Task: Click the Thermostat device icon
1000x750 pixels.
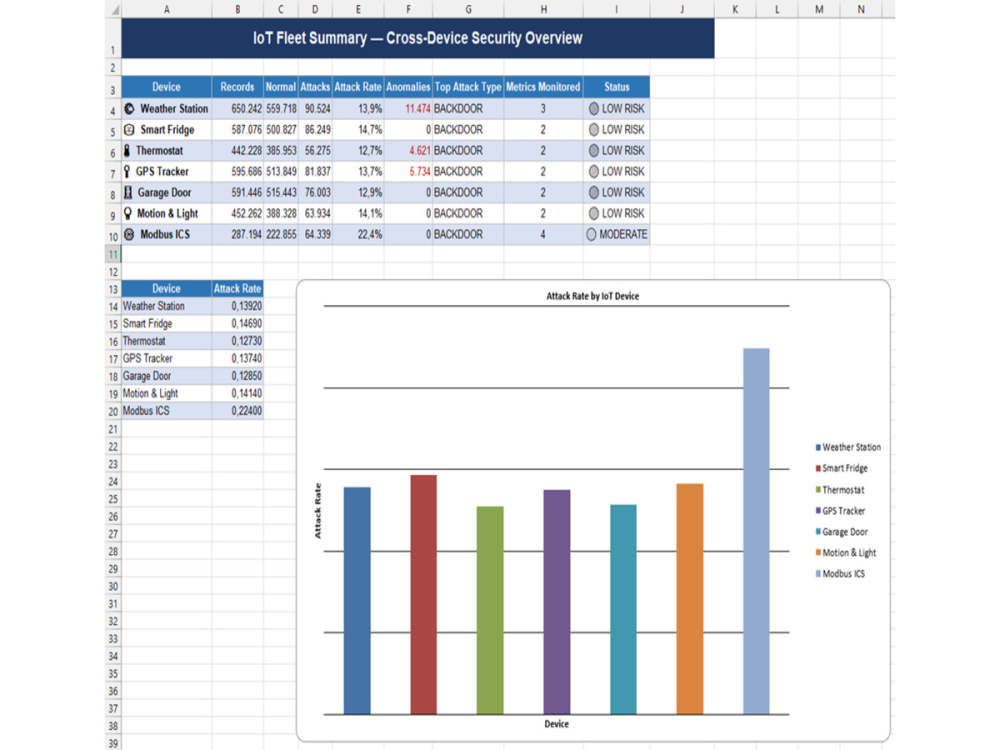Action: point(127,151)
